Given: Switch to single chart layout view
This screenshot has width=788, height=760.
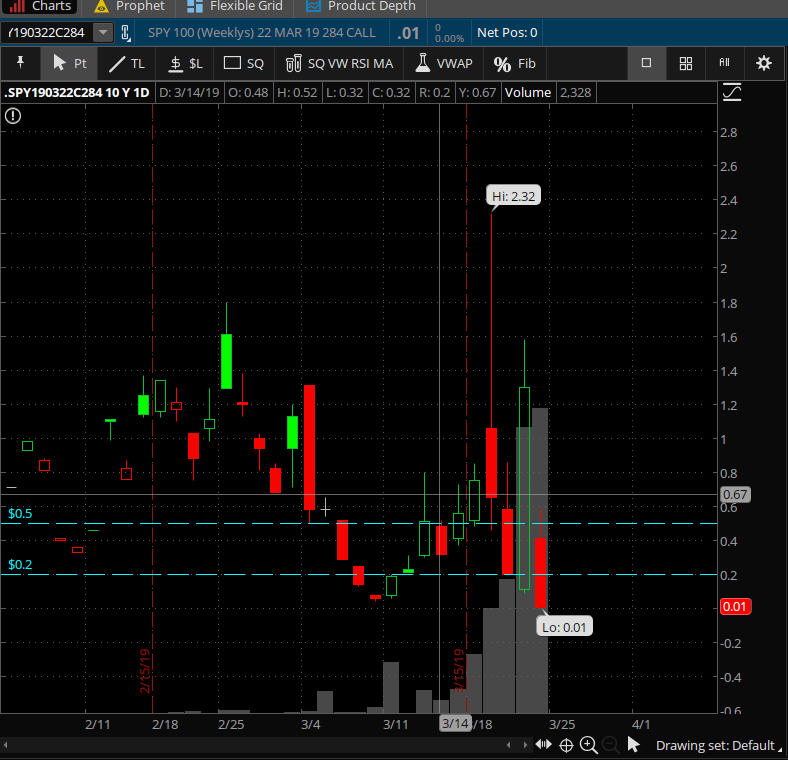Looking at the screenshot, I should click(x=646, y=63).
